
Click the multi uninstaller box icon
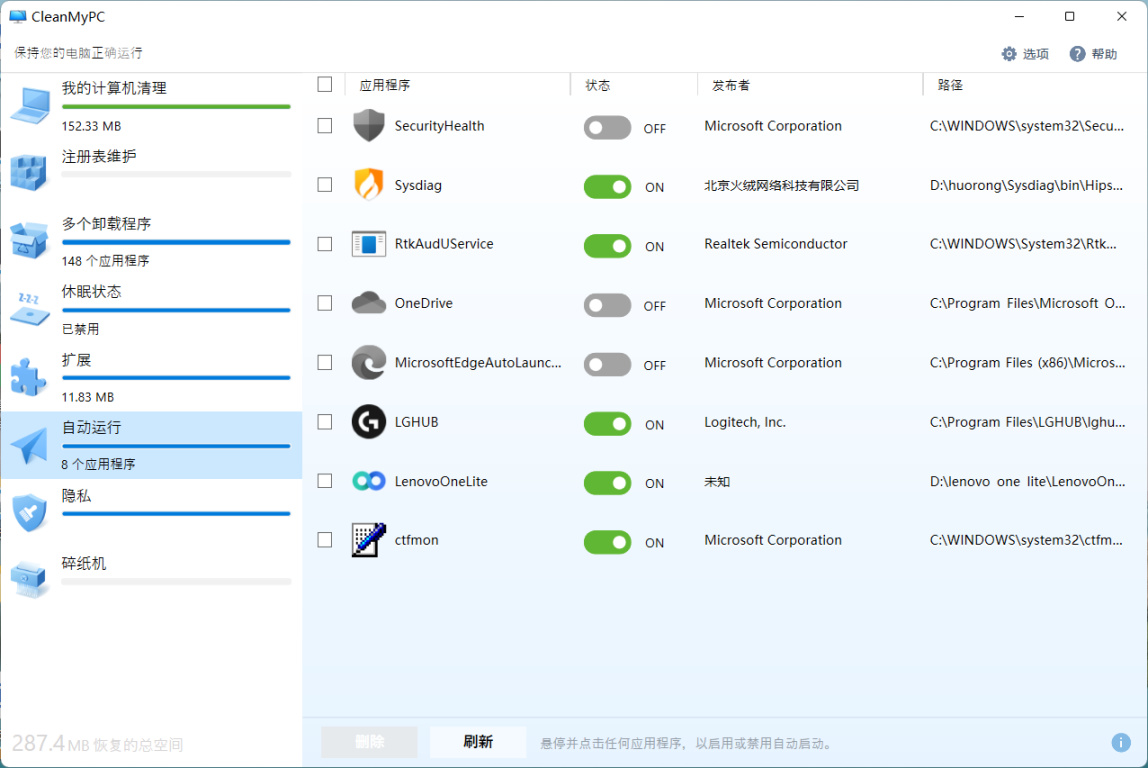(29, 241)
